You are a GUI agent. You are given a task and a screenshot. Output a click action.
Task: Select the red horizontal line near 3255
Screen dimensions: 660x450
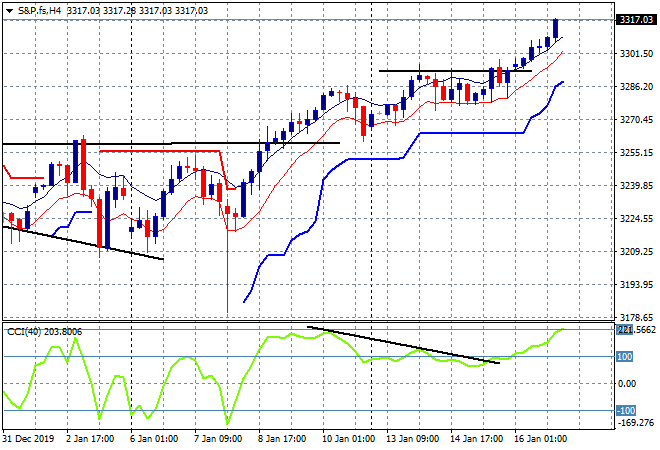click(159, 151)
